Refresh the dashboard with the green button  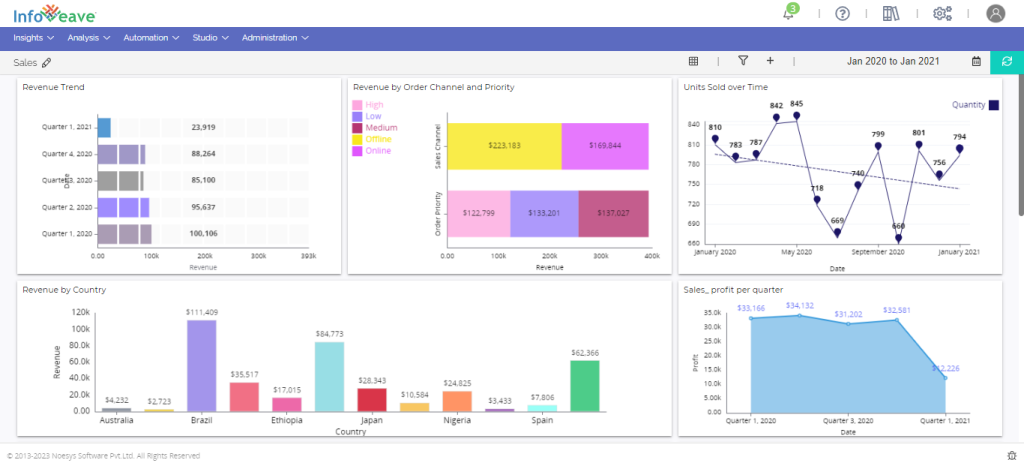pos(1006,61)
